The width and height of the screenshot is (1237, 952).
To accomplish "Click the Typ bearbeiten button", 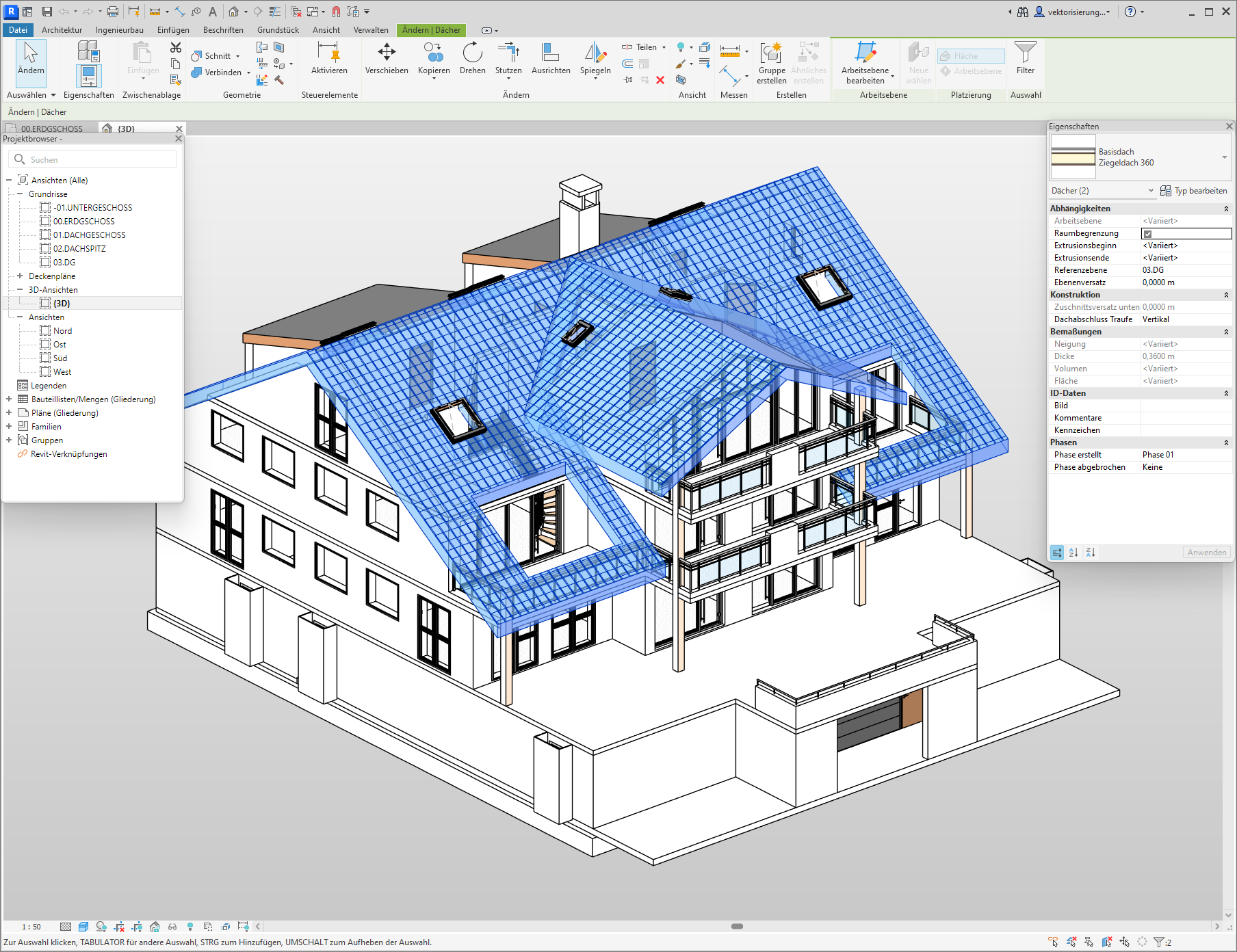I will 1193,191.
